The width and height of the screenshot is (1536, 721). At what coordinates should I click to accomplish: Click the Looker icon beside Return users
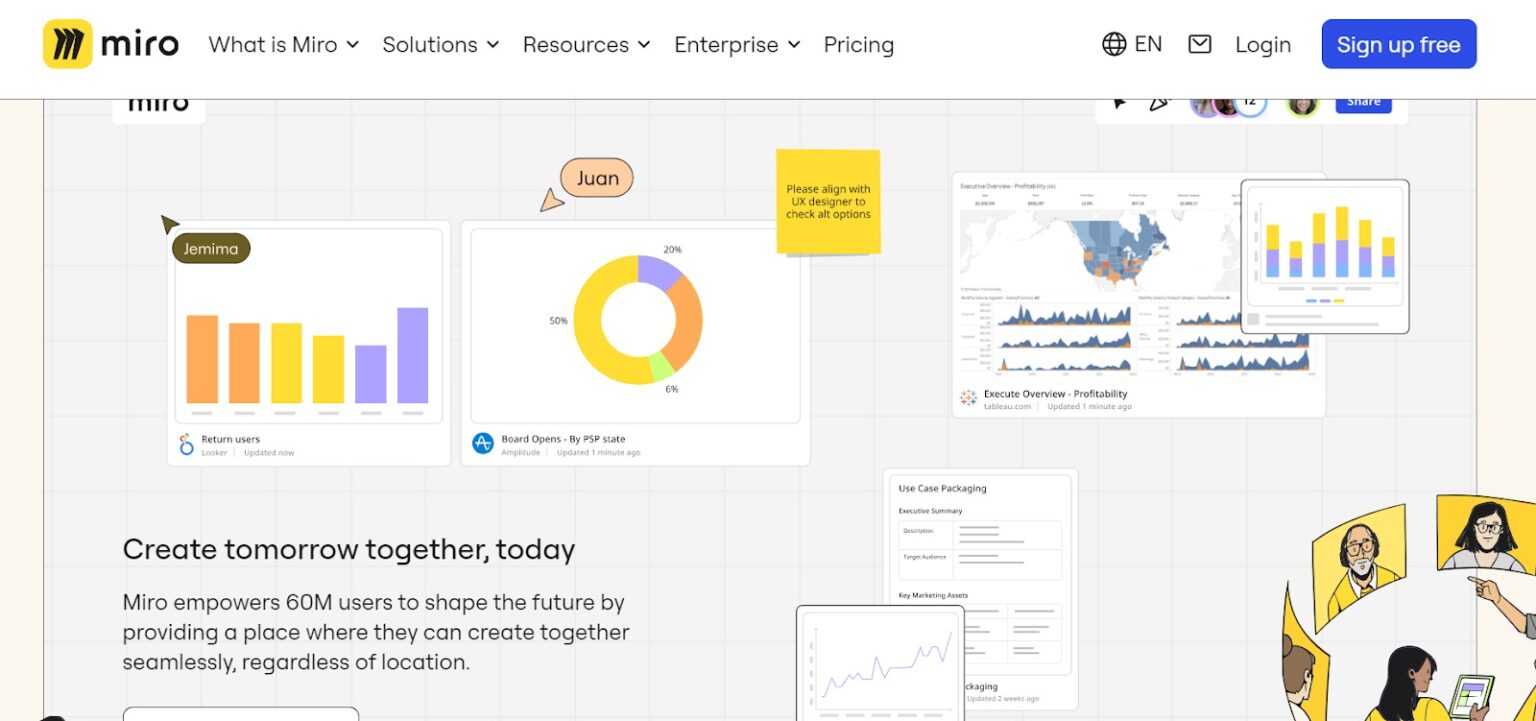[186, 445]
